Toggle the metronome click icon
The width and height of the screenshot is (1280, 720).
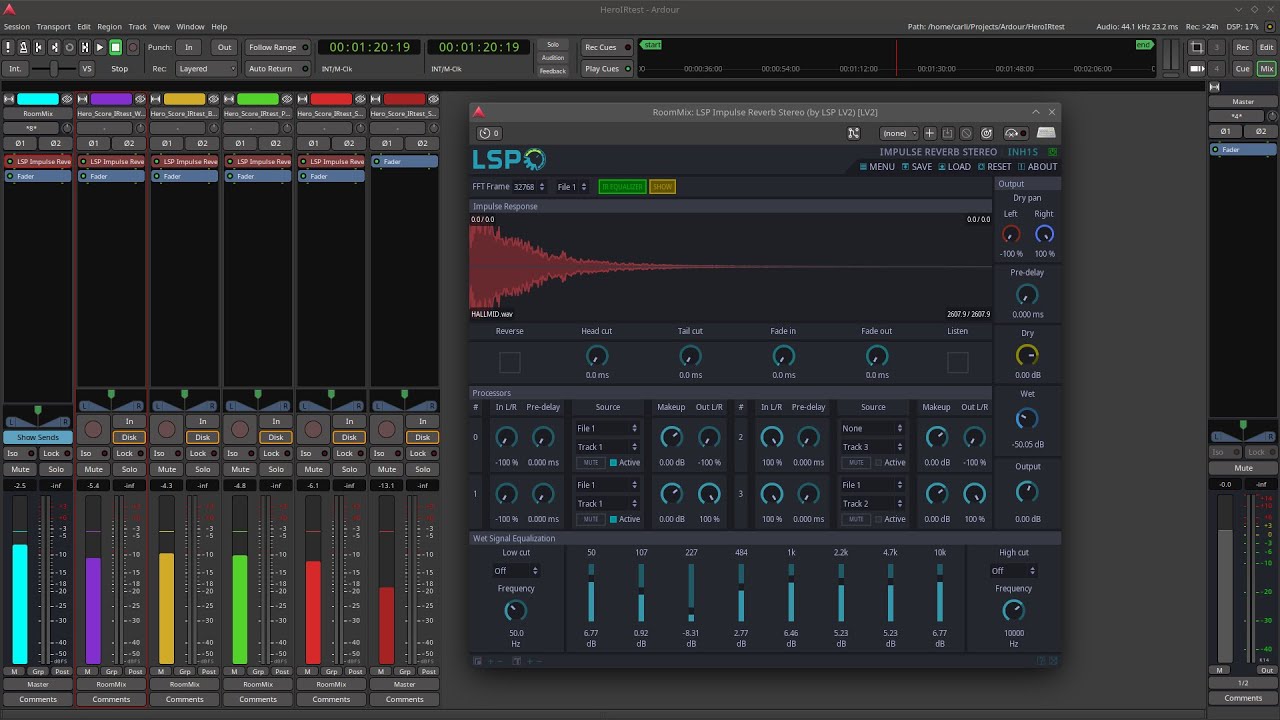tap(24, 47)
